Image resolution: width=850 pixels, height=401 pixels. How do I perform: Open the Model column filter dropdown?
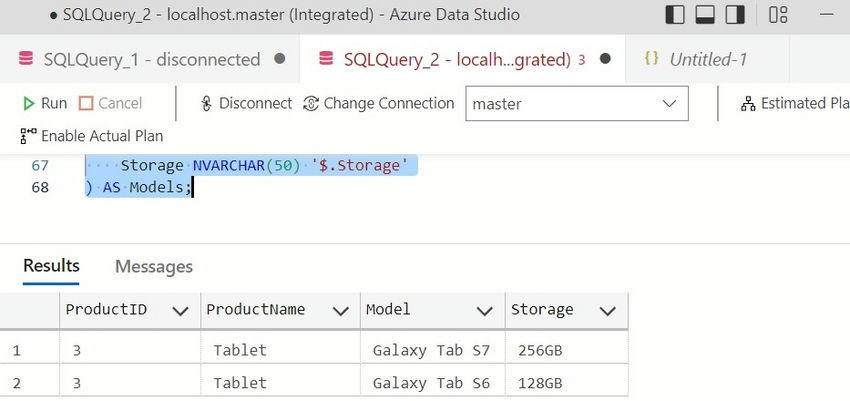tap(485, 310)
